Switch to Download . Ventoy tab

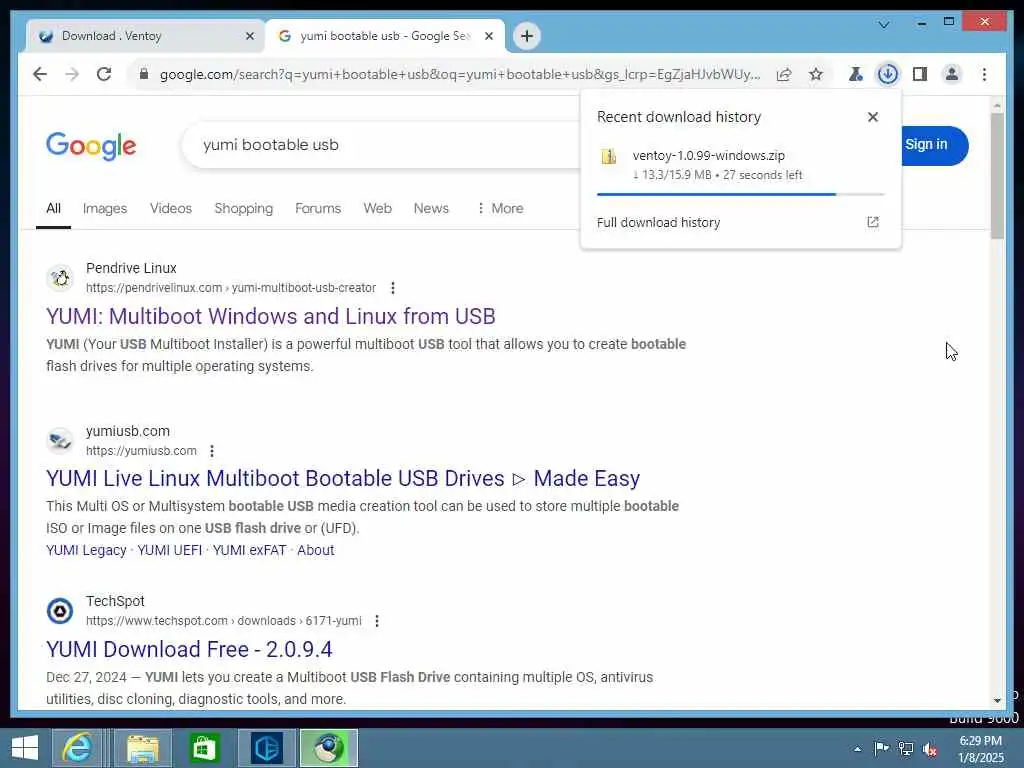pyautogui.click(x=146, y=36)
